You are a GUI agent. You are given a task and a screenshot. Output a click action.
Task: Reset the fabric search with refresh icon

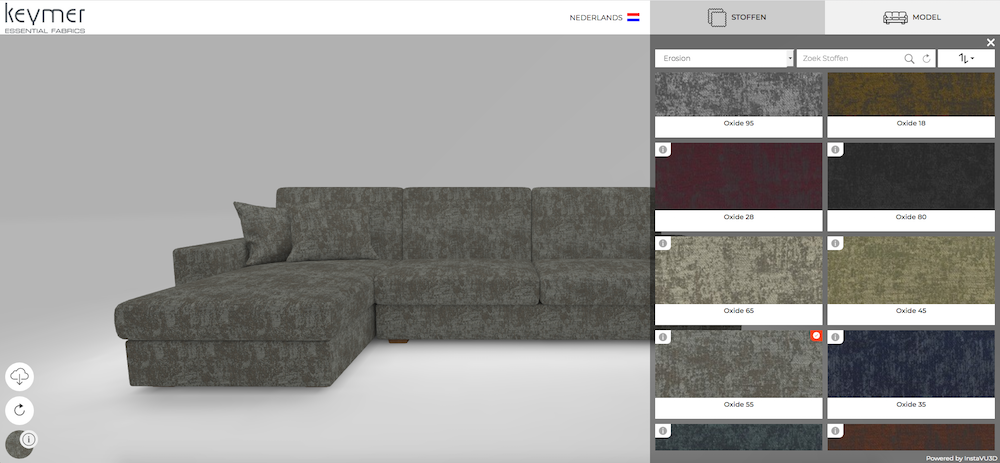927,59
